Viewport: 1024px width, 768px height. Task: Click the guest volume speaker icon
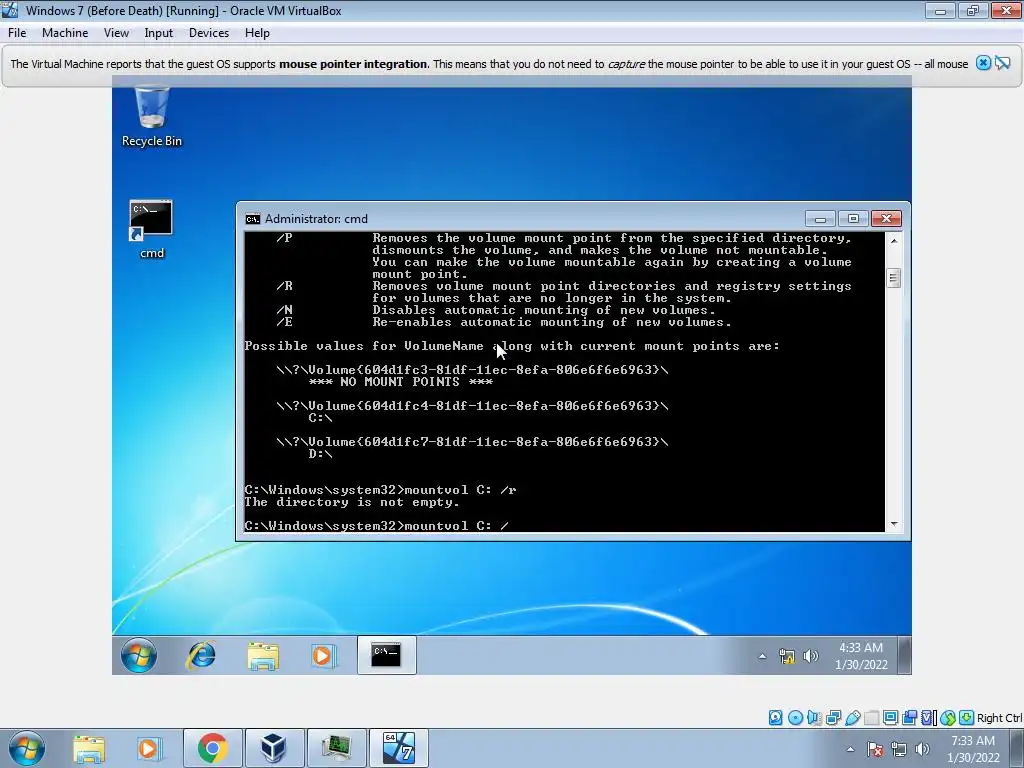coord(810,656)
